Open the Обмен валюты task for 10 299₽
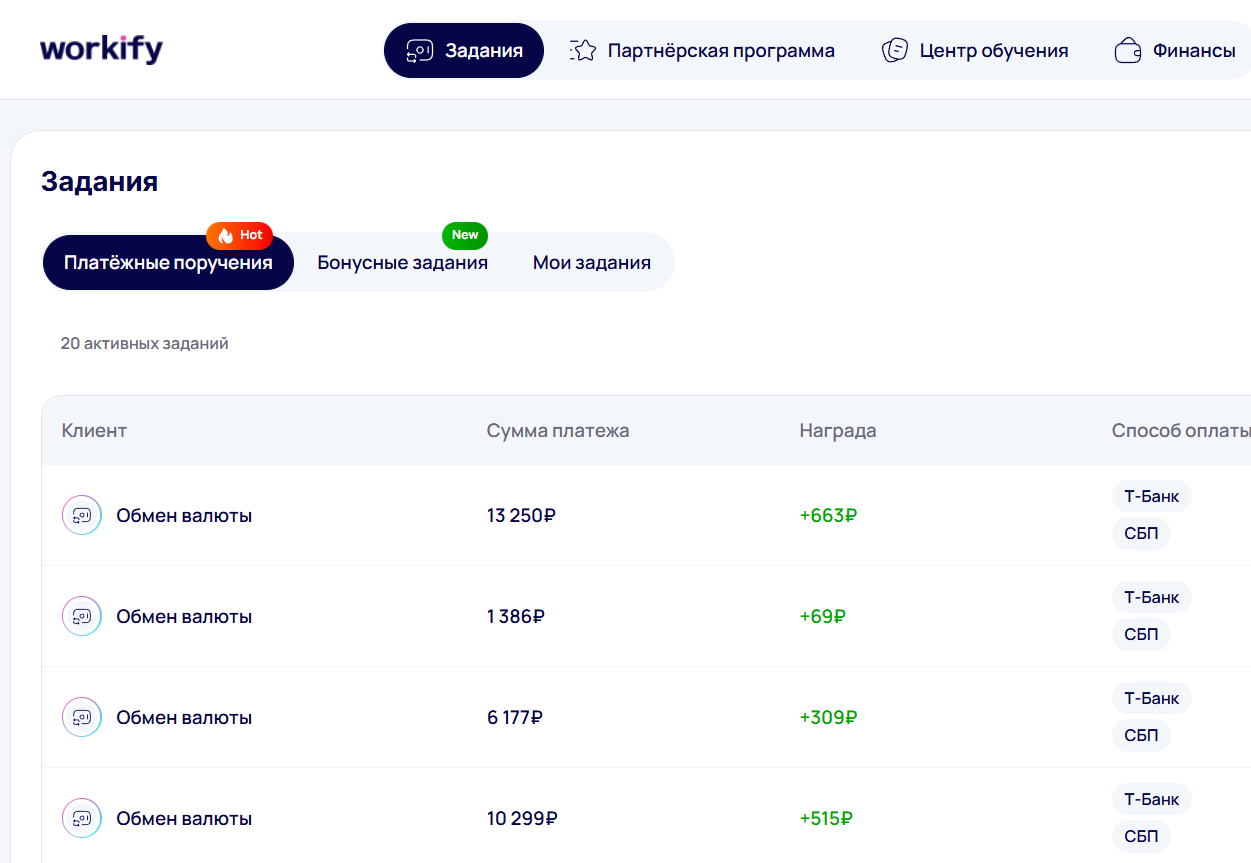 pos(184,819)
